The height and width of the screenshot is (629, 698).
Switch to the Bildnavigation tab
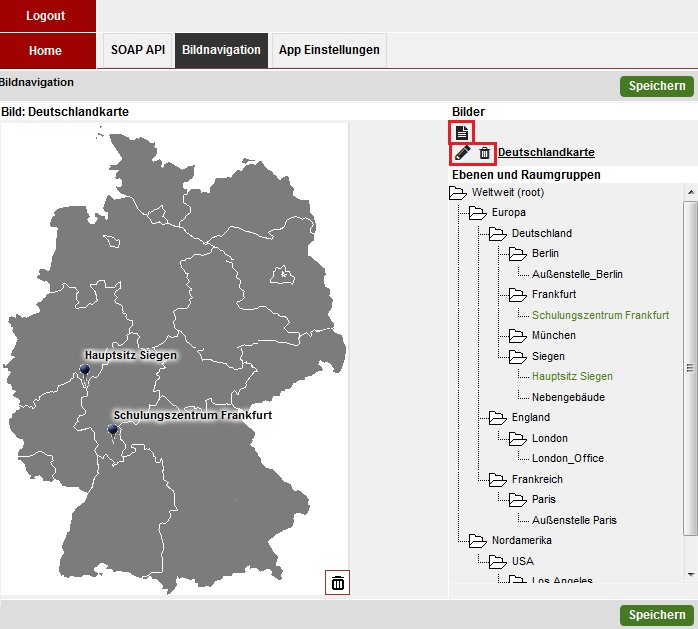pos(221,50)
